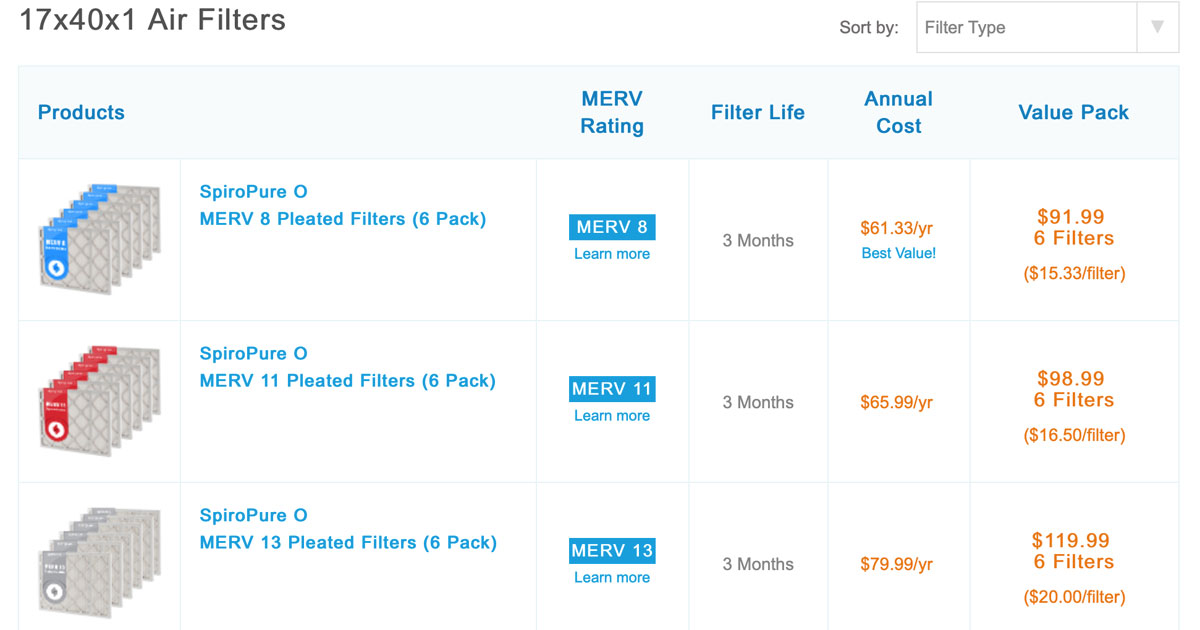Select the $119.99 6 Filters value pack
The width and height of the screenshot is (1200, 630).
coord(1074,552)
